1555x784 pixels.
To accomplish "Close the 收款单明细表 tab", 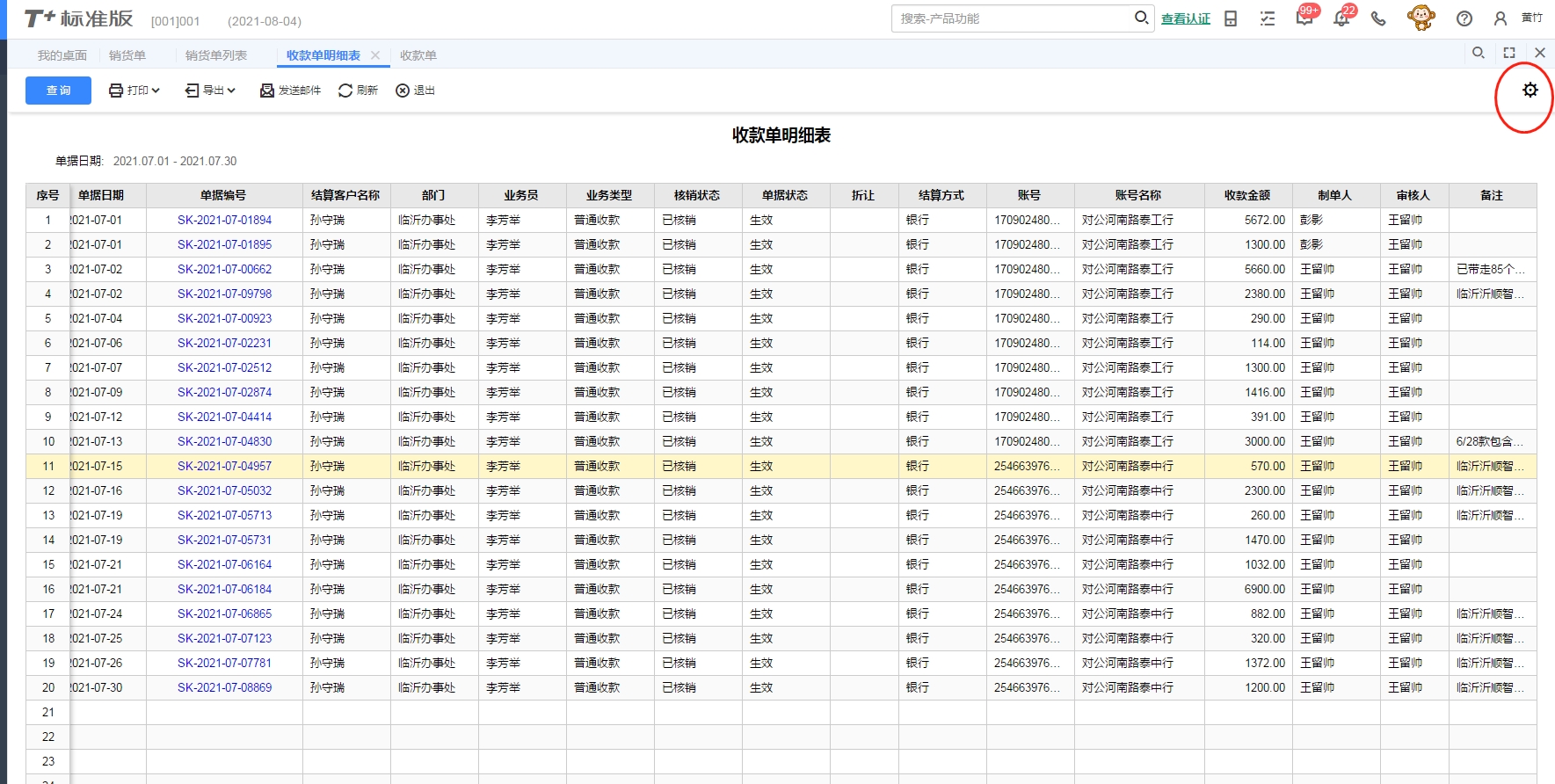I will [375, 55].
